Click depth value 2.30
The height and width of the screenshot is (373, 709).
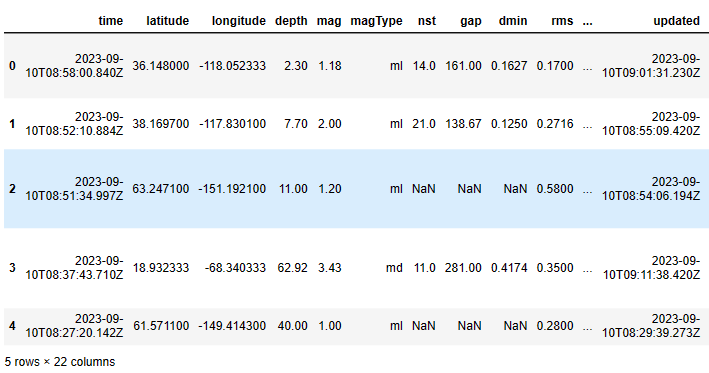(x=296, y=66)
